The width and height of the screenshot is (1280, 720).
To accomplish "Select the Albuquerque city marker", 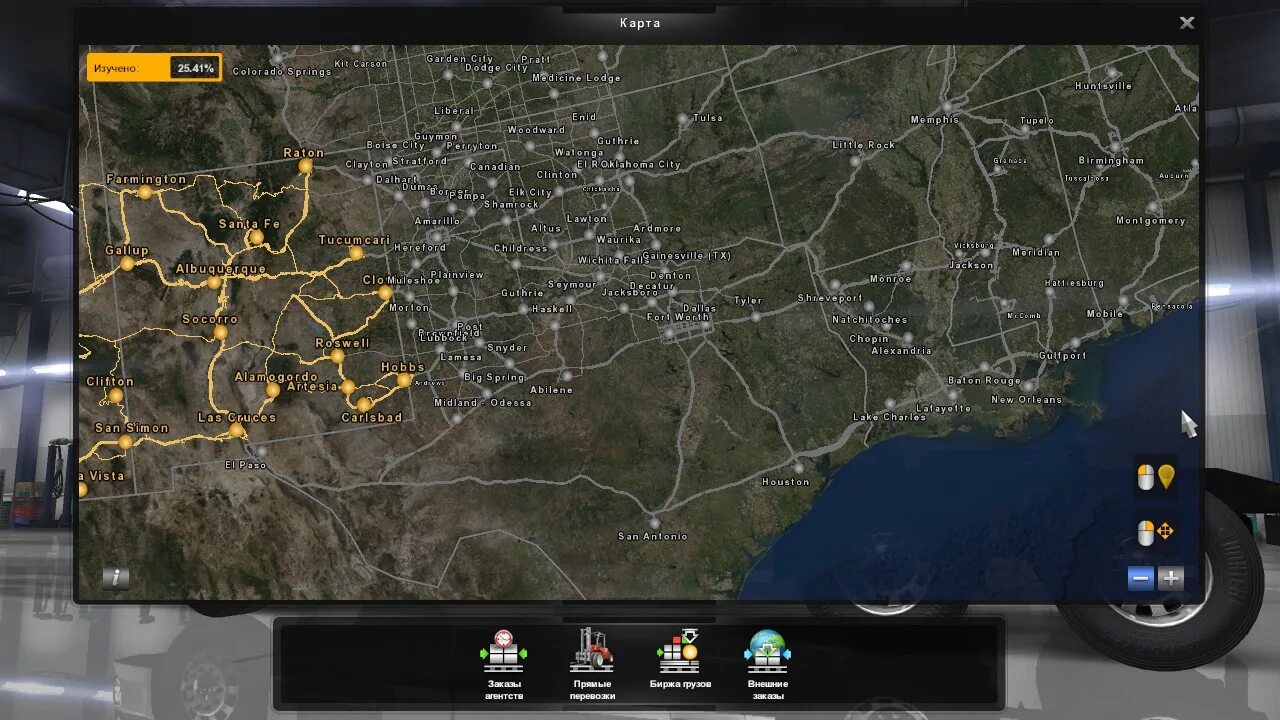I will click(214, 282).
